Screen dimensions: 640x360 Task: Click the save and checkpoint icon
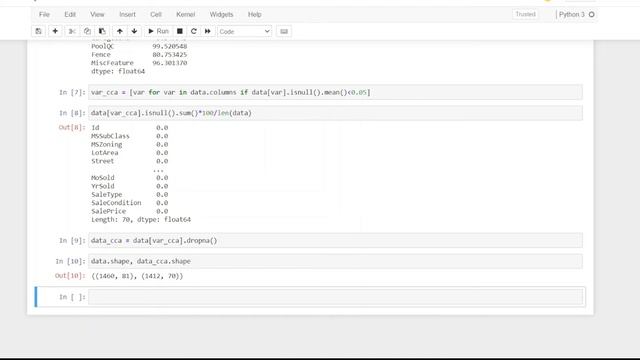coord(38,31)
